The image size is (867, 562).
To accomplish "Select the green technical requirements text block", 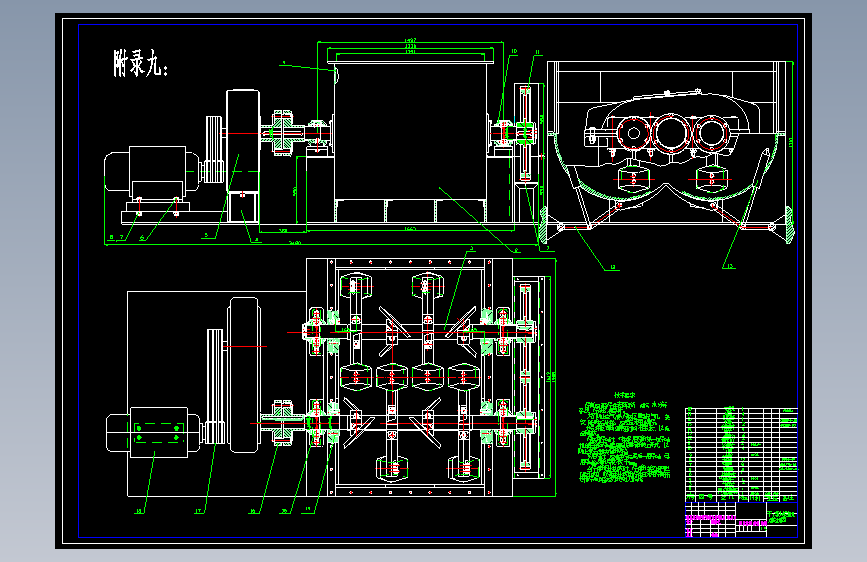I will 625,438.
